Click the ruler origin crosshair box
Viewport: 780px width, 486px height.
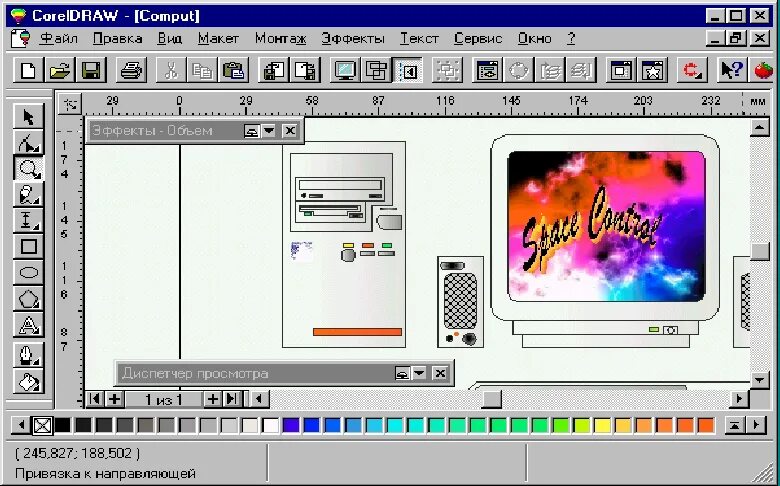coord(71,104)
